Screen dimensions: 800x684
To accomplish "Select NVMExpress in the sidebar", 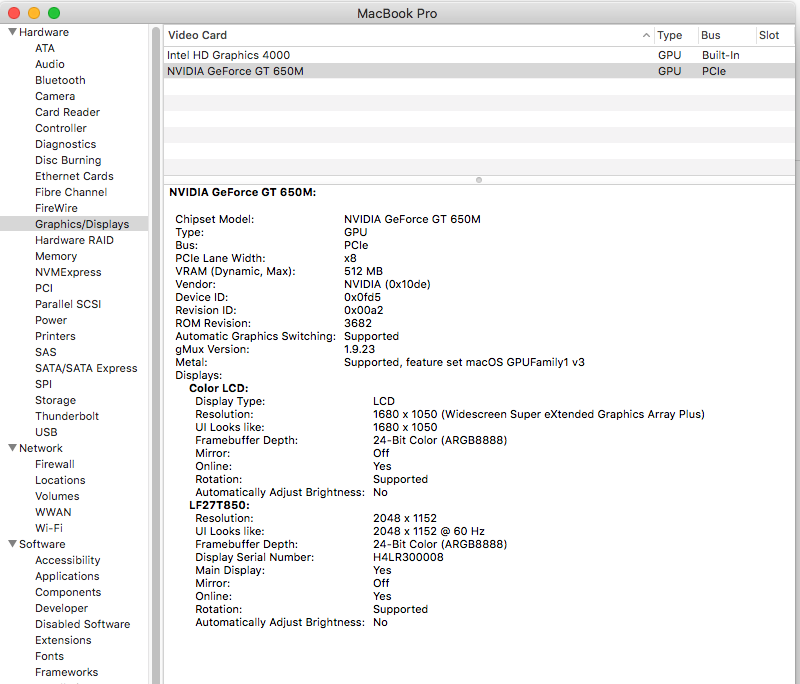I will pos(68,272).
